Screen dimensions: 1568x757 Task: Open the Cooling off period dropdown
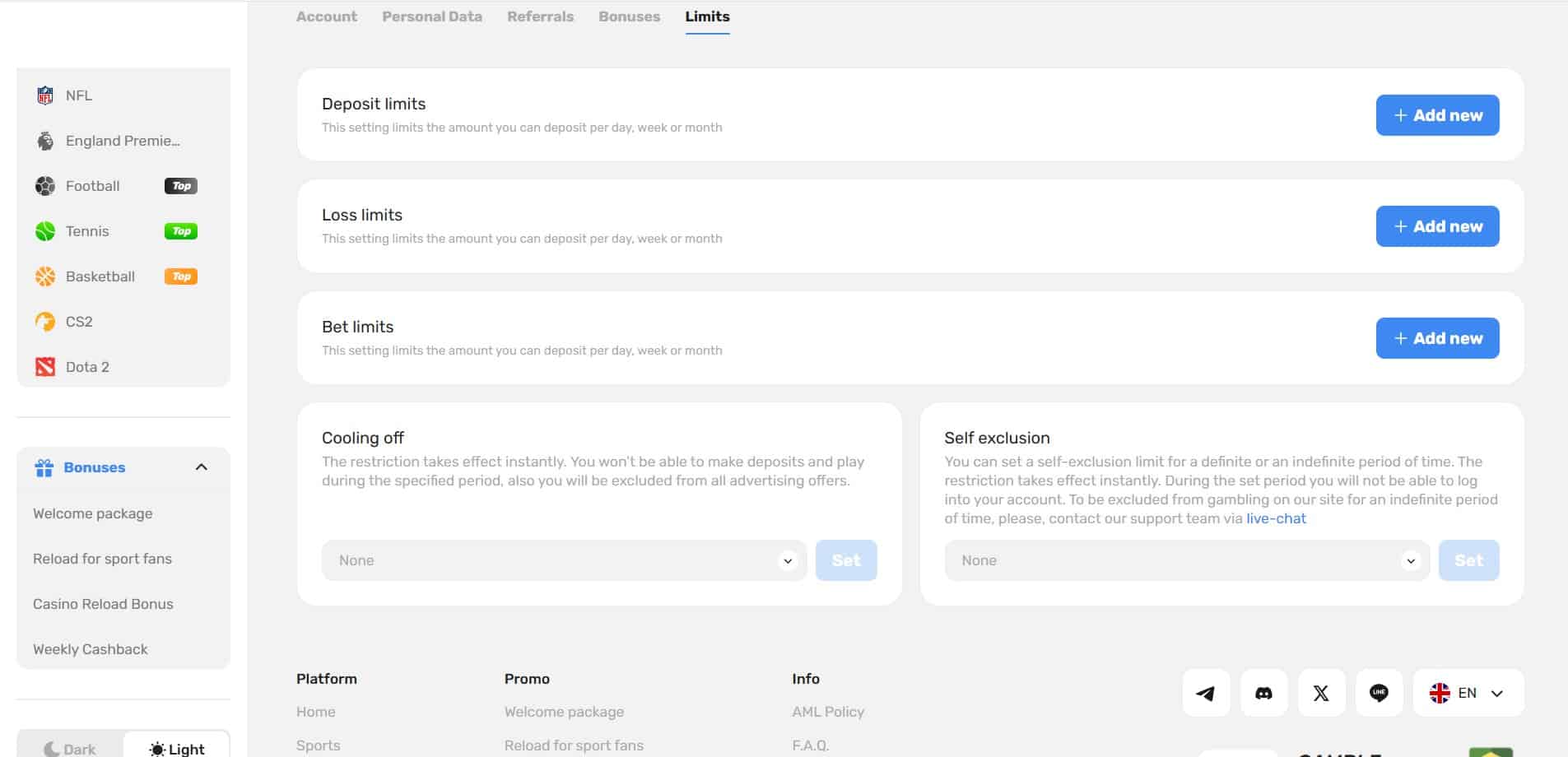[564, 560]
